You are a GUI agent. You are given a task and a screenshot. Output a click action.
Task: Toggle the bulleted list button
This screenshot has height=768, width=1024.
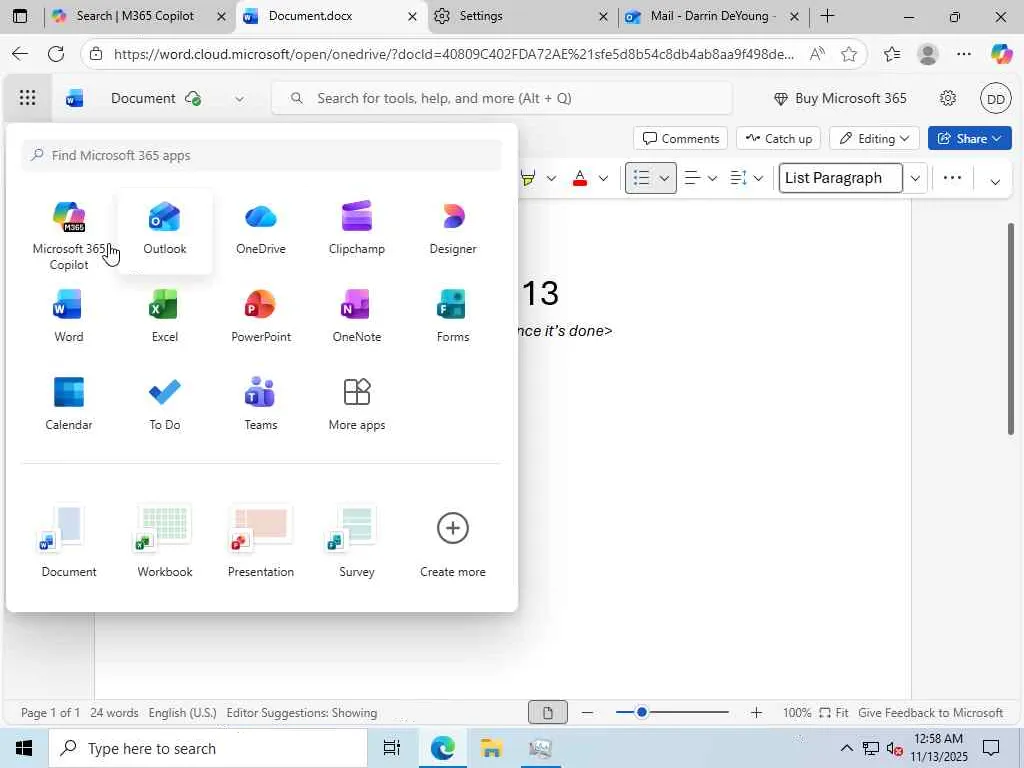coord(641,178)
